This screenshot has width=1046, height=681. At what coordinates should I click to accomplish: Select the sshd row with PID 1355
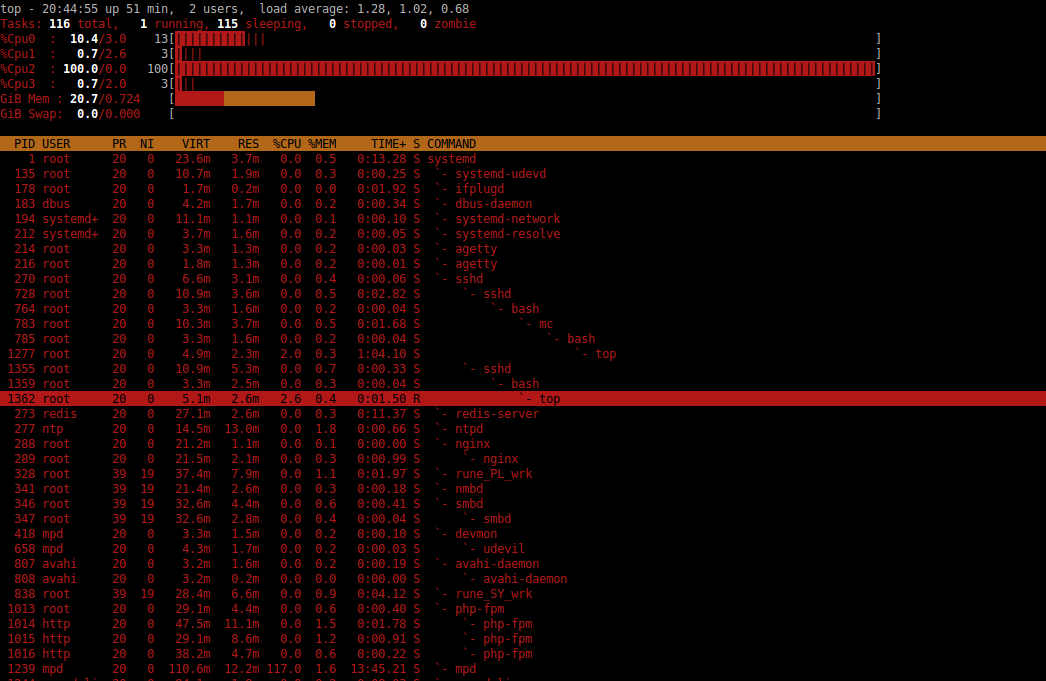[x=523, y=369]
